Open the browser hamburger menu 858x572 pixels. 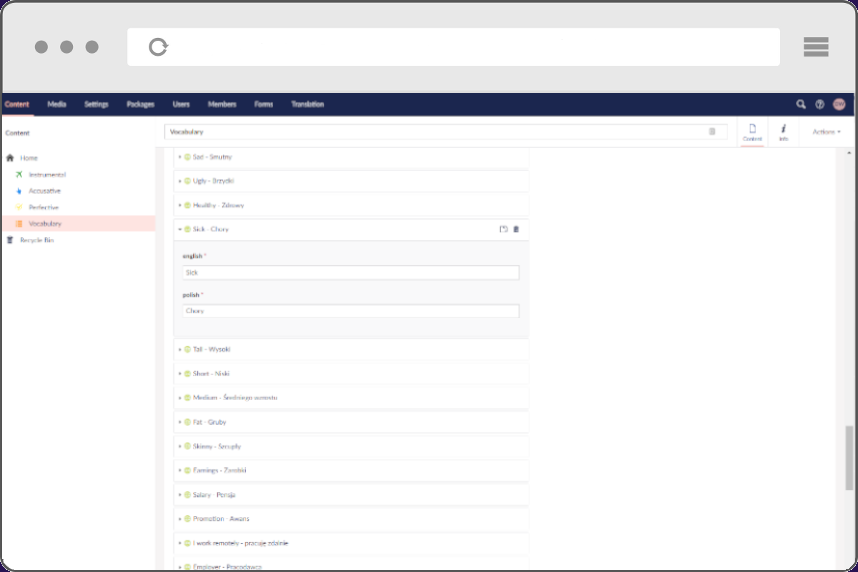click(x=816, y=47)
